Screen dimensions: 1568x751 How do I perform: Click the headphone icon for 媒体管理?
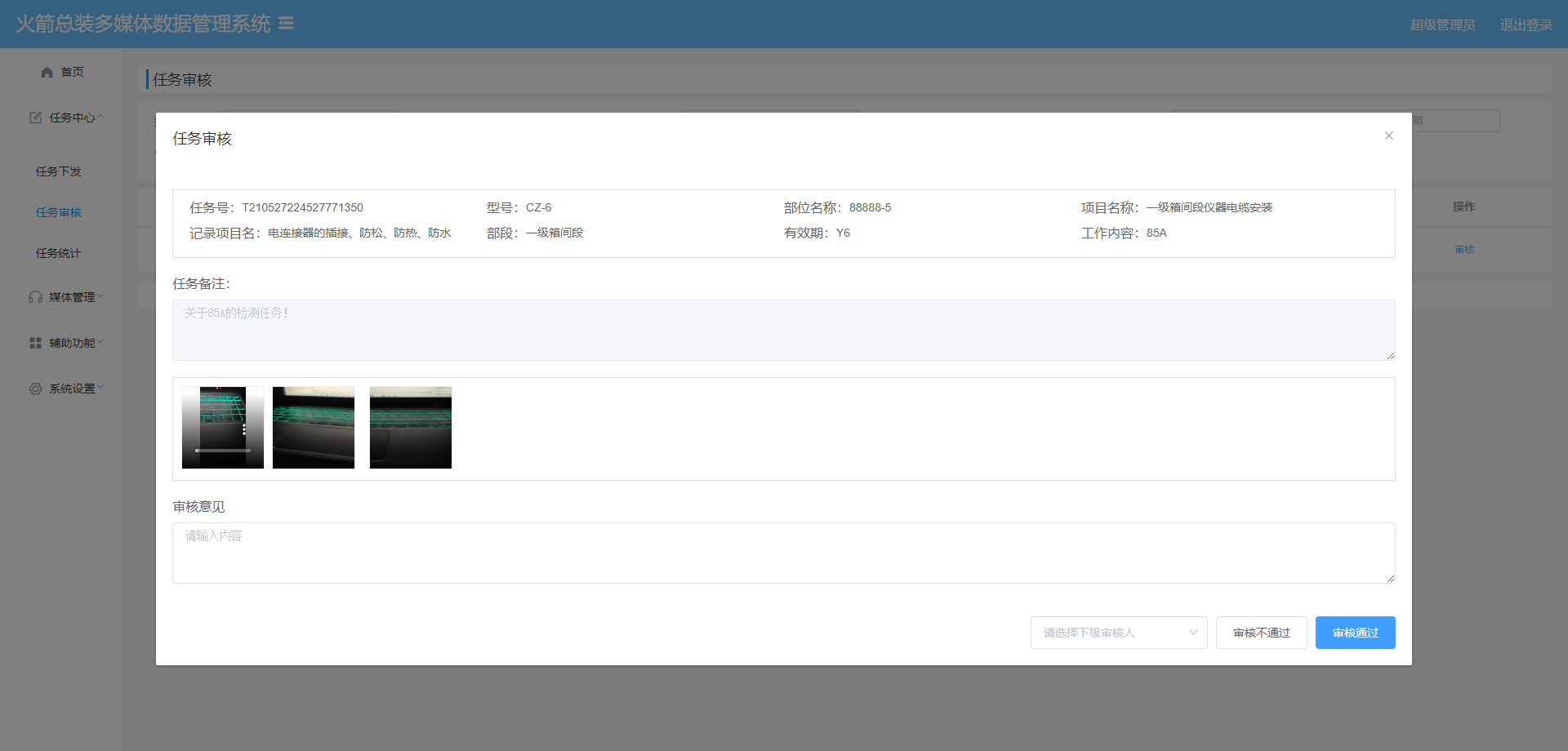pos(35,297)
